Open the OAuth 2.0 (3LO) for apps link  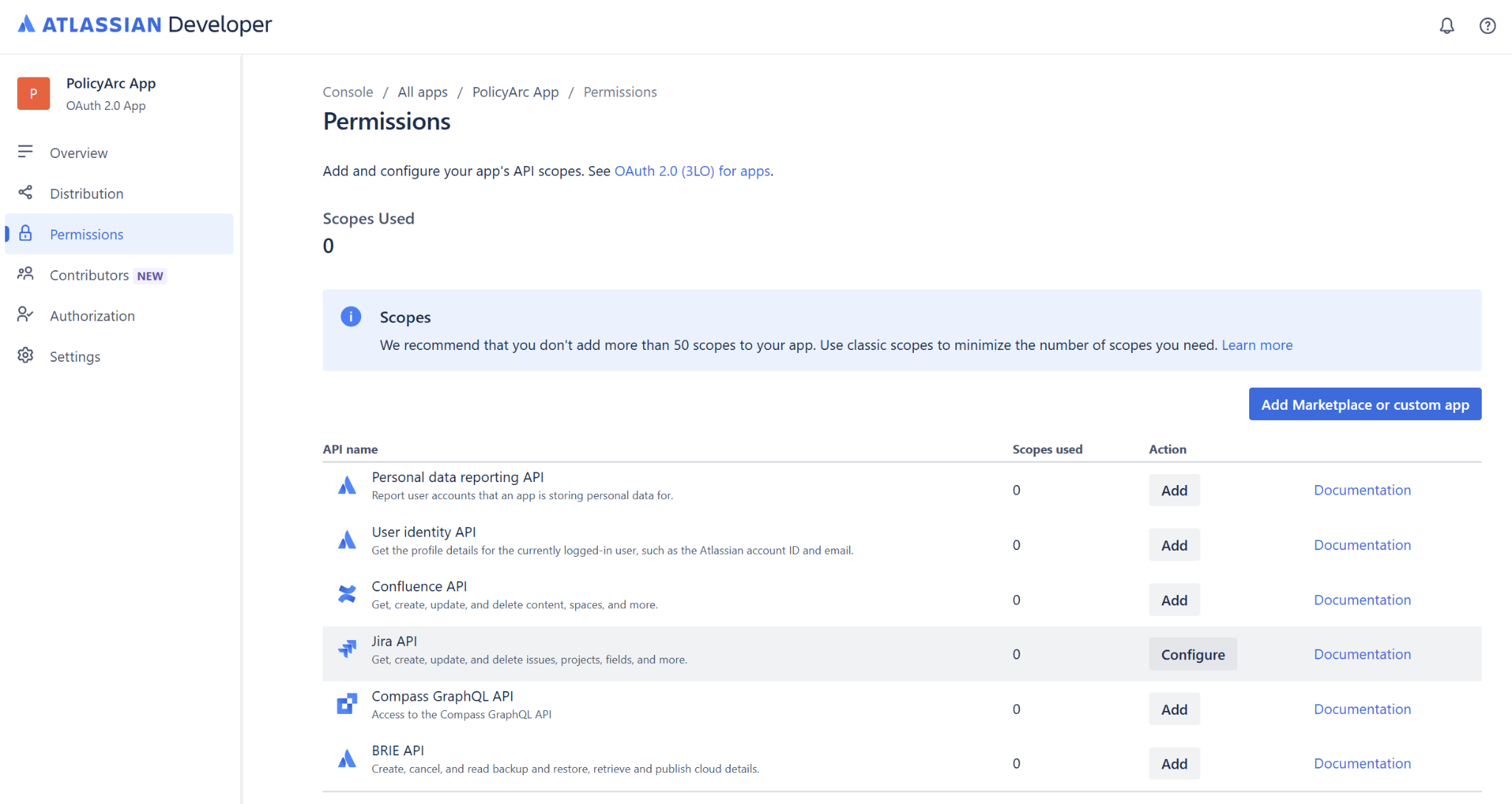click(x=693, y=171)
